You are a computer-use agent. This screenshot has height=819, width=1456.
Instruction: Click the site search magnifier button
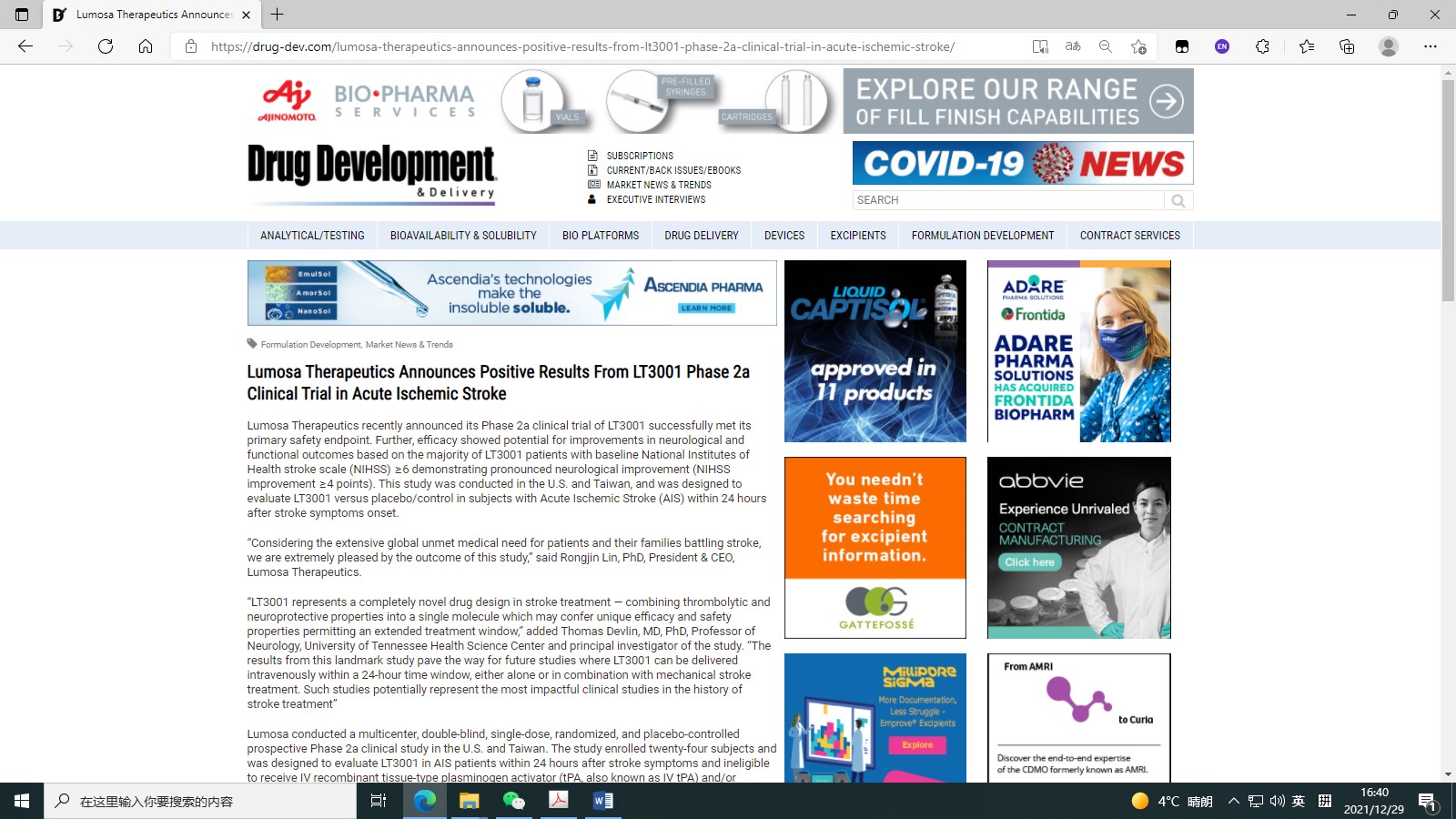1178,200
